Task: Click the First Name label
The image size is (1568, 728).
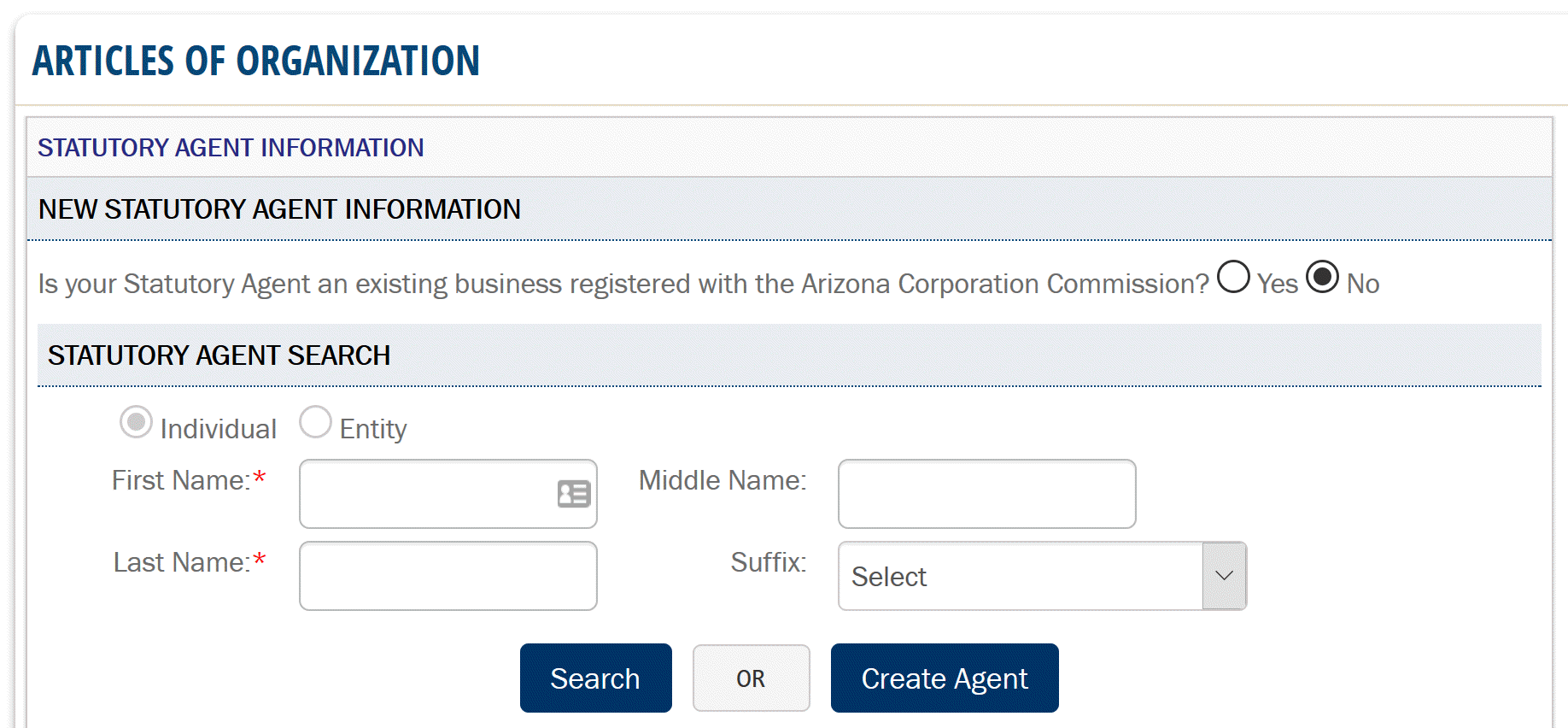Action: [x=179, y=480]
